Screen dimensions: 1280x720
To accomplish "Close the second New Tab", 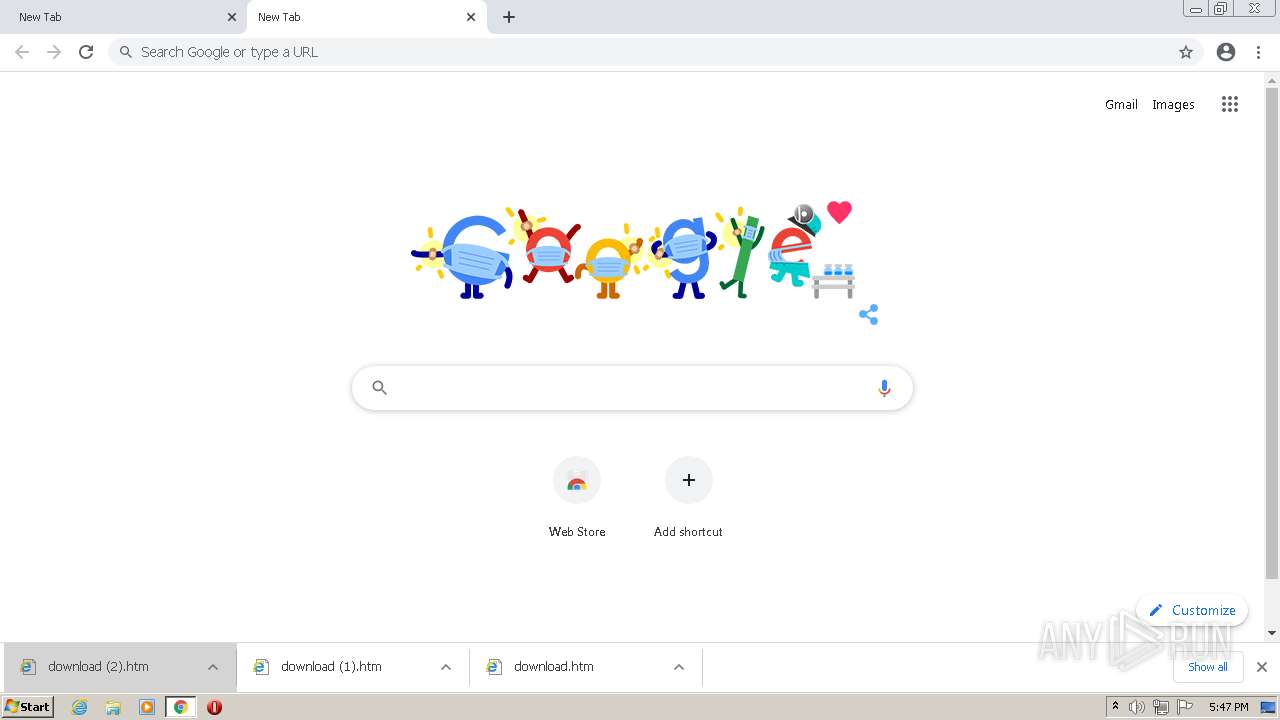I will [471, 17].
